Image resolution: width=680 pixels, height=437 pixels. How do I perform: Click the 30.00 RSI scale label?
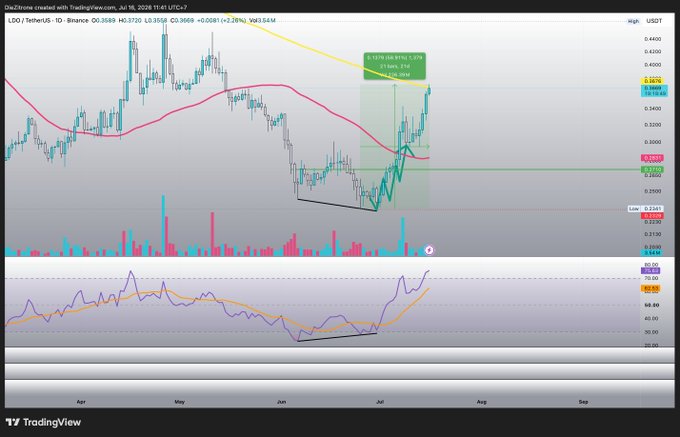point(652,333)
